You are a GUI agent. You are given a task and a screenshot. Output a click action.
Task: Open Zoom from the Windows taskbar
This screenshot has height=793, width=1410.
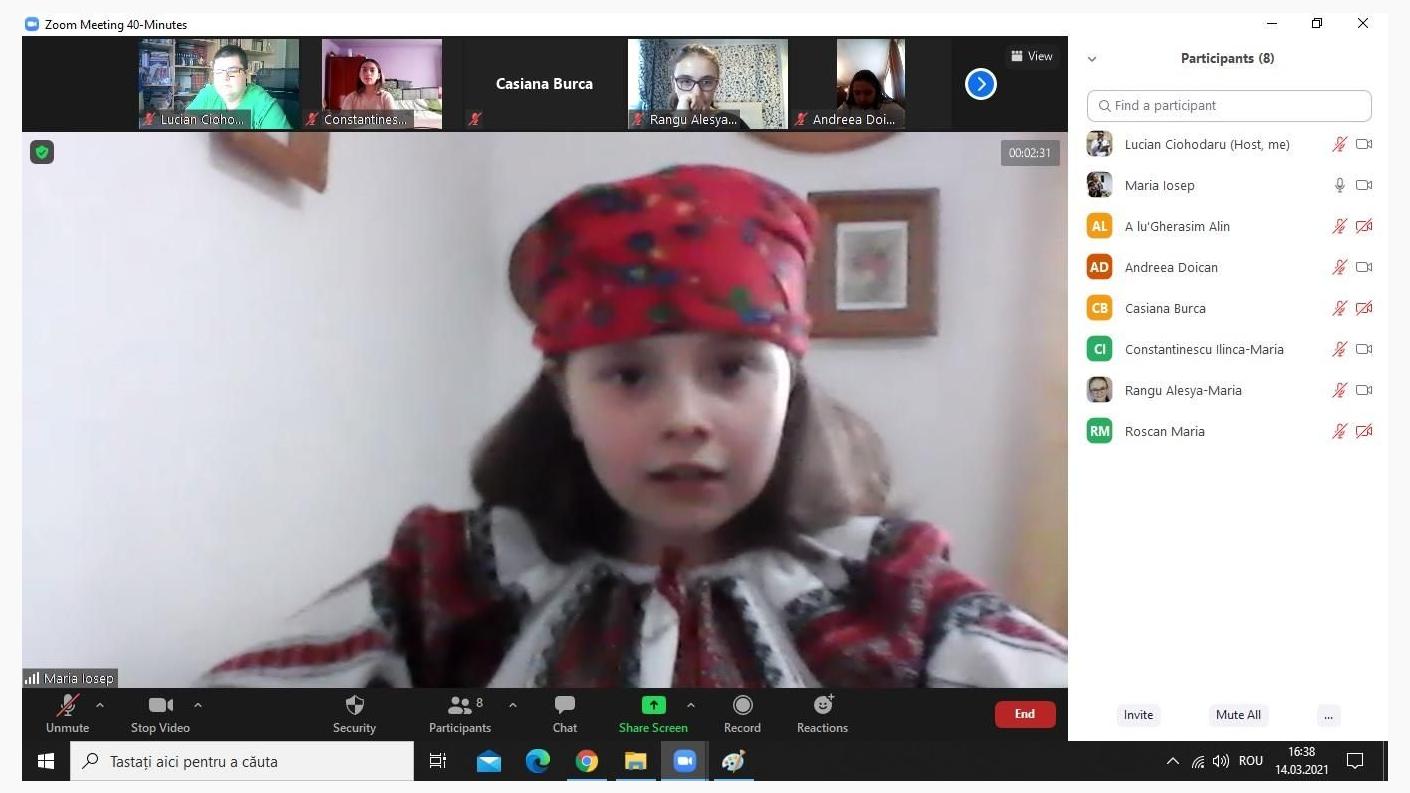point(684,761)
